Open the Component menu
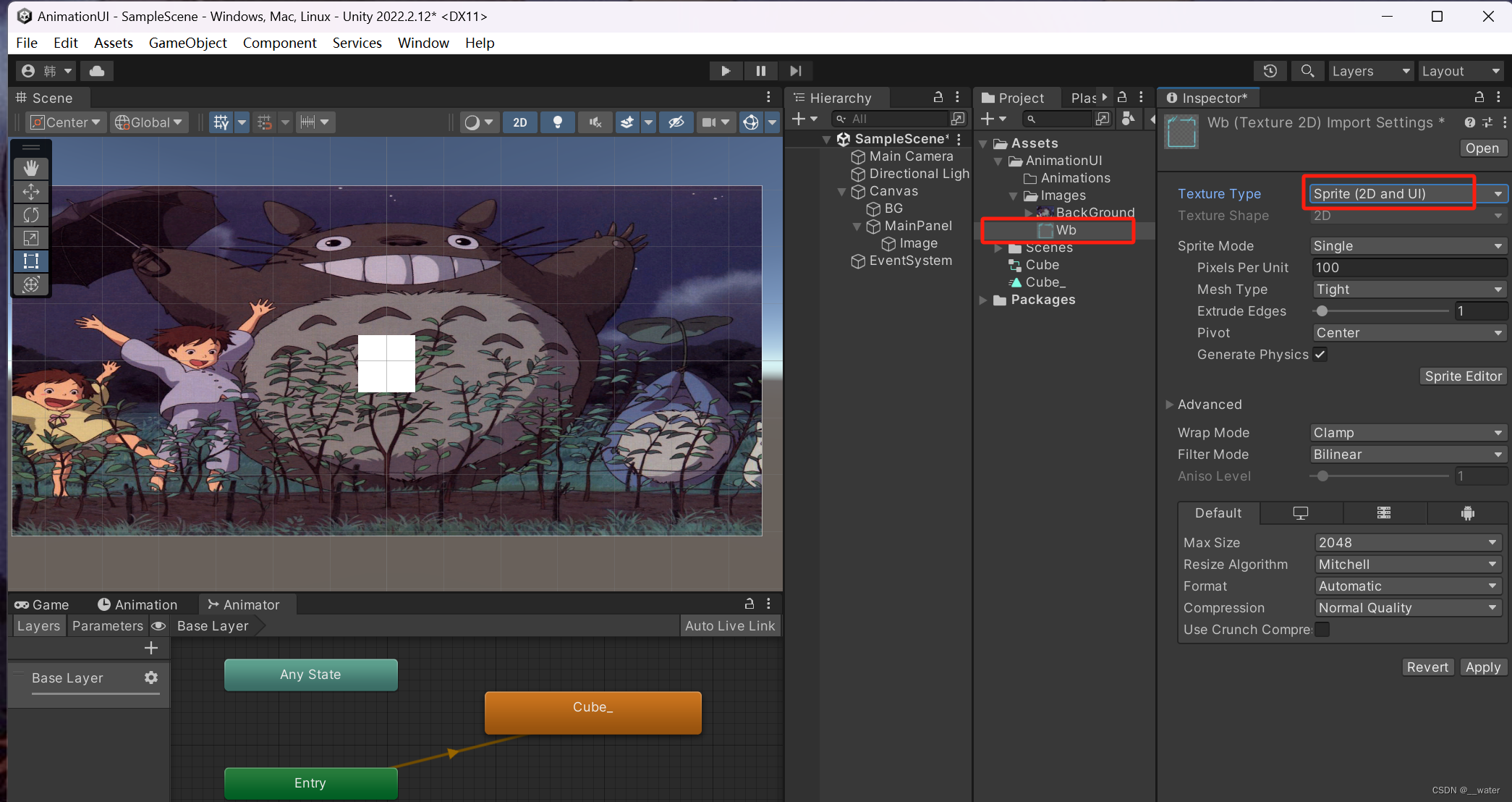 (x=279, y=43)
